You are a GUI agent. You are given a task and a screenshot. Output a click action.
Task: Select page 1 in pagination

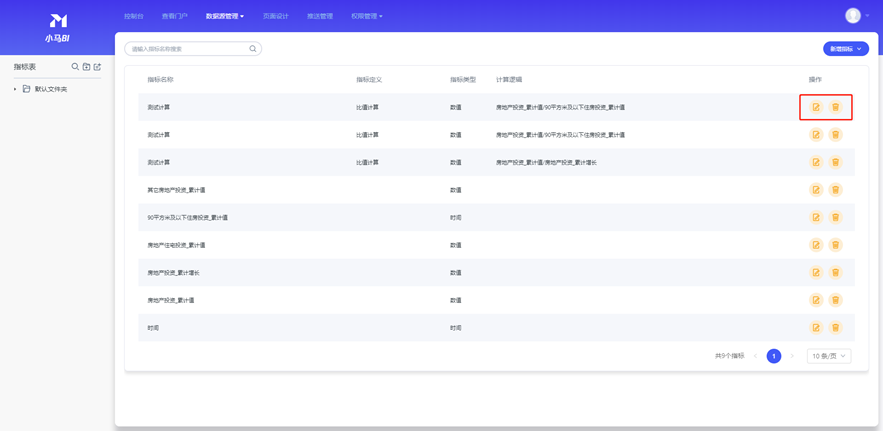point(773,356)
